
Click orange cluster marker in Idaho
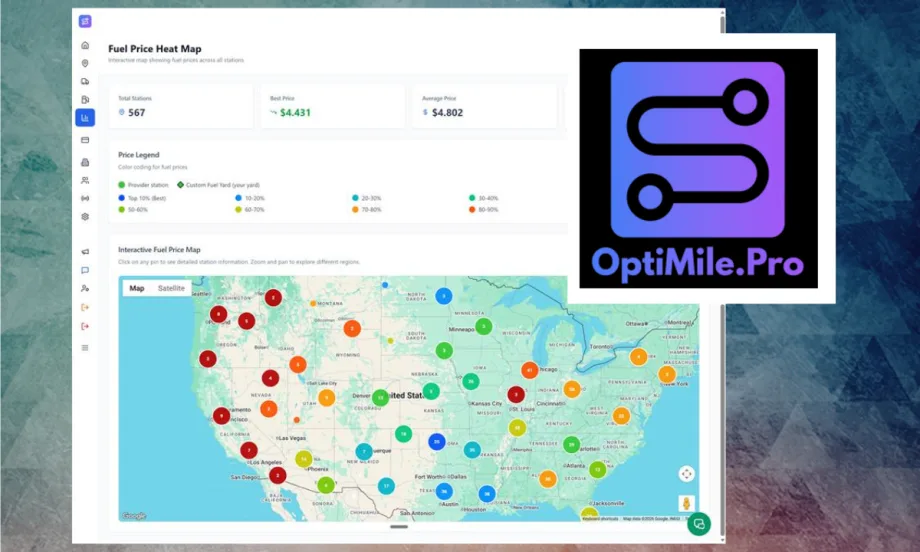(x=297, y=364)
